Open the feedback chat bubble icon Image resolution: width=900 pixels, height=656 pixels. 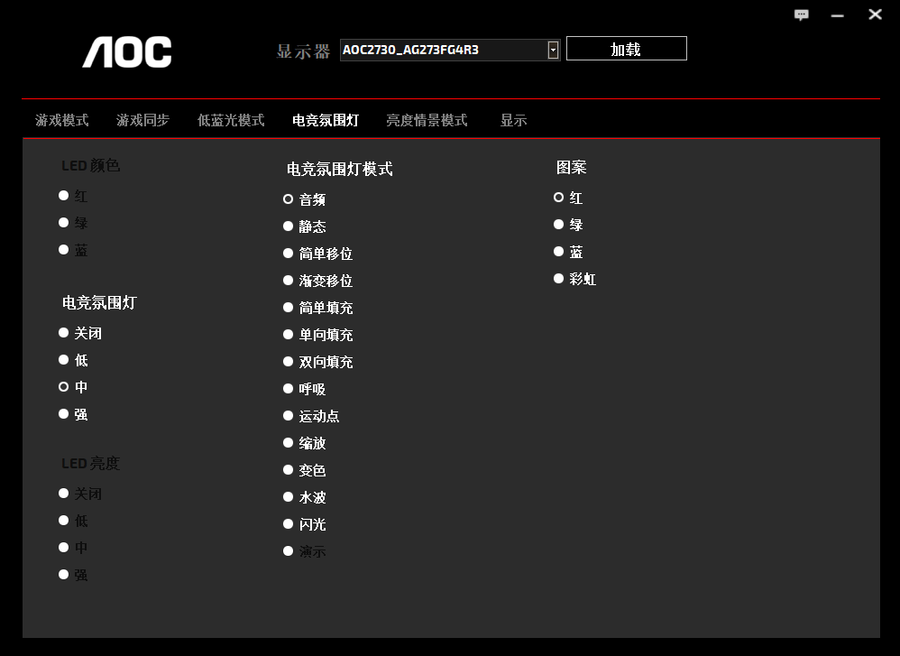tap(801, 15)
